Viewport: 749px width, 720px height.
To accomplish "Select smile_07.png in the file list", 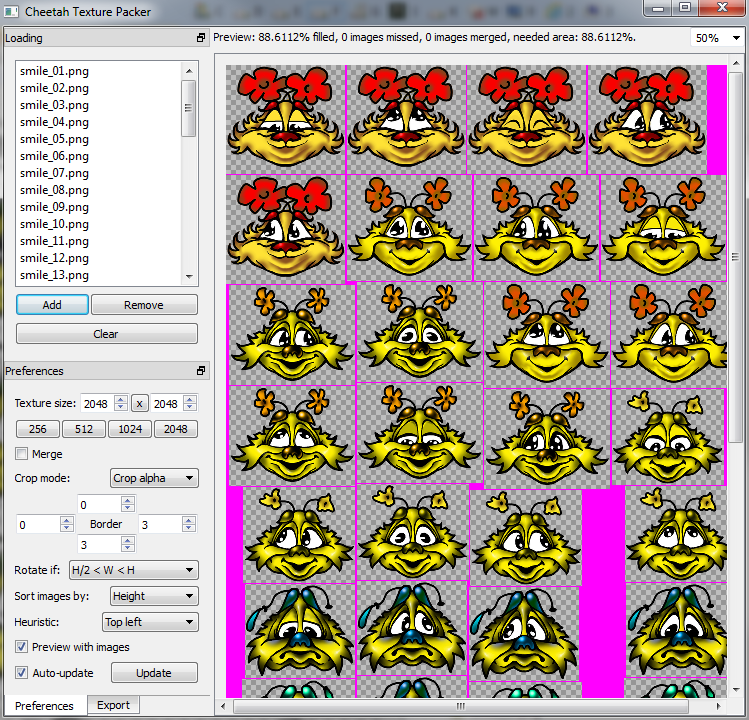I will click(54, 173).
